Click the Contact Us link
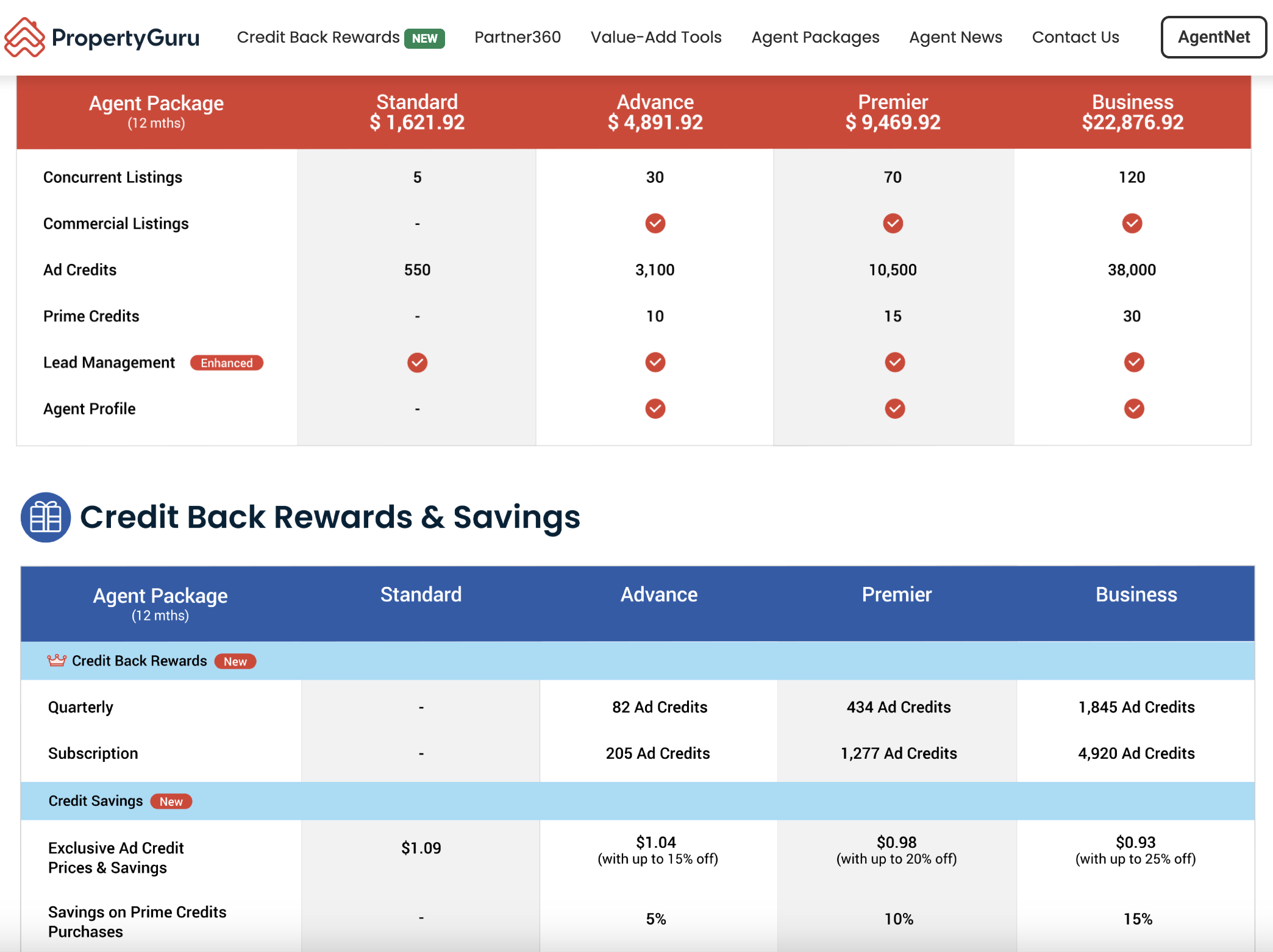The height and width of the screenshot is (952, 1273). [1075, 37]
